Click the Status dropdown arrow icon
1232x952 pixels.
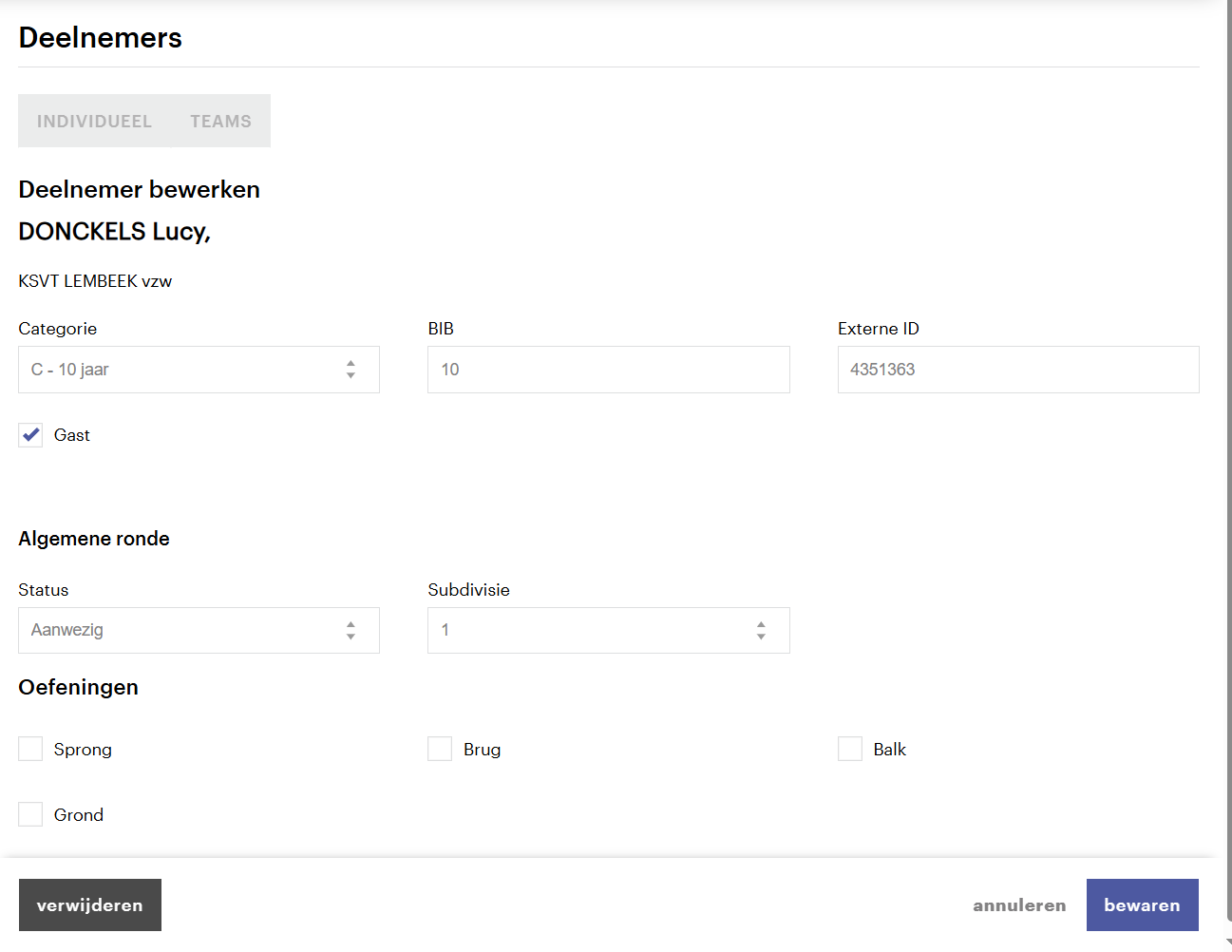coord(351,630)
